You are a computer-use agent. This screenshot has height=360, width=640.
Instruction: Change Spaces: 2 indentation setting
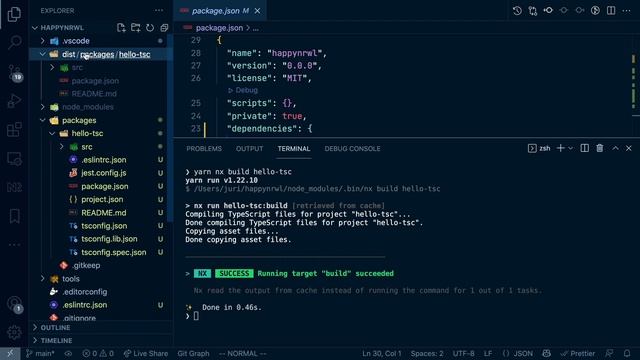pyautogui.click(x=427, y=353)
